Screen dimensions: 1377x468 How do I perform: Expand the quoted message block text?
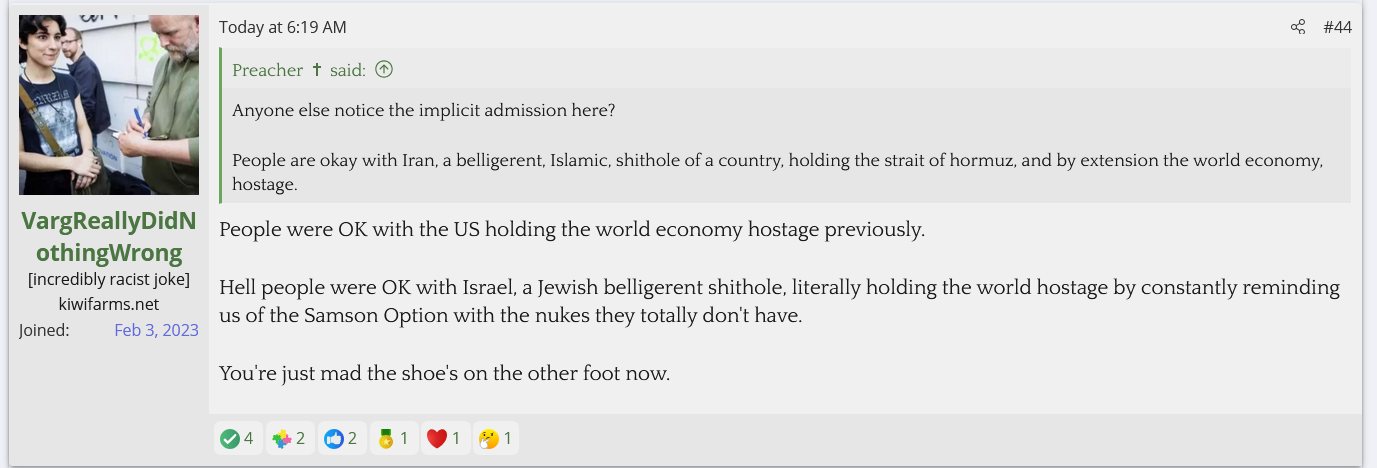(x=778, y=148)
